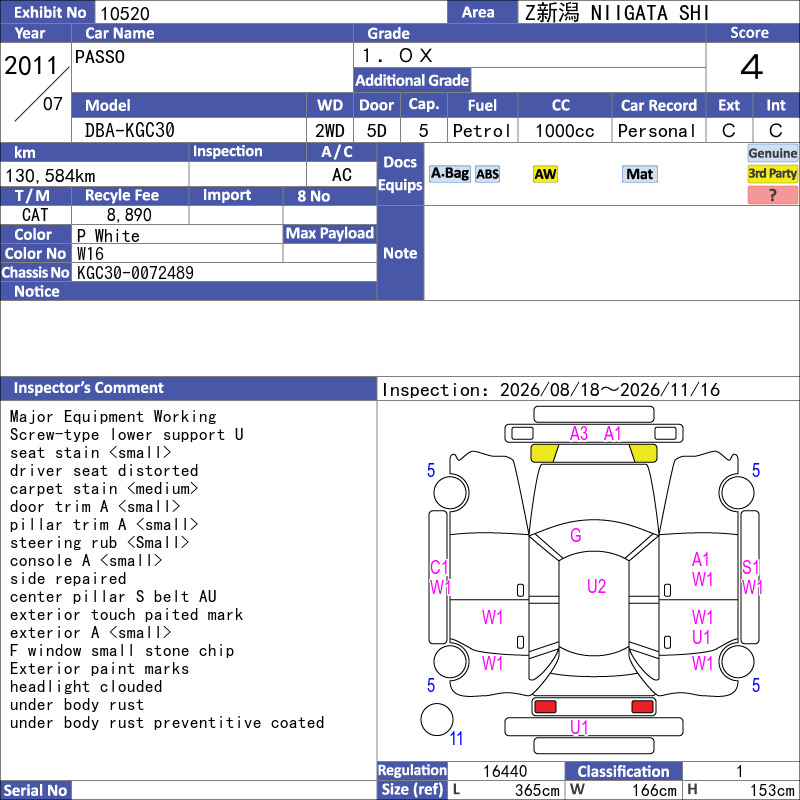Click the red question mark badge
Image resolution: width=800 pixels, height=800 pixels.
tap(772, 195)
